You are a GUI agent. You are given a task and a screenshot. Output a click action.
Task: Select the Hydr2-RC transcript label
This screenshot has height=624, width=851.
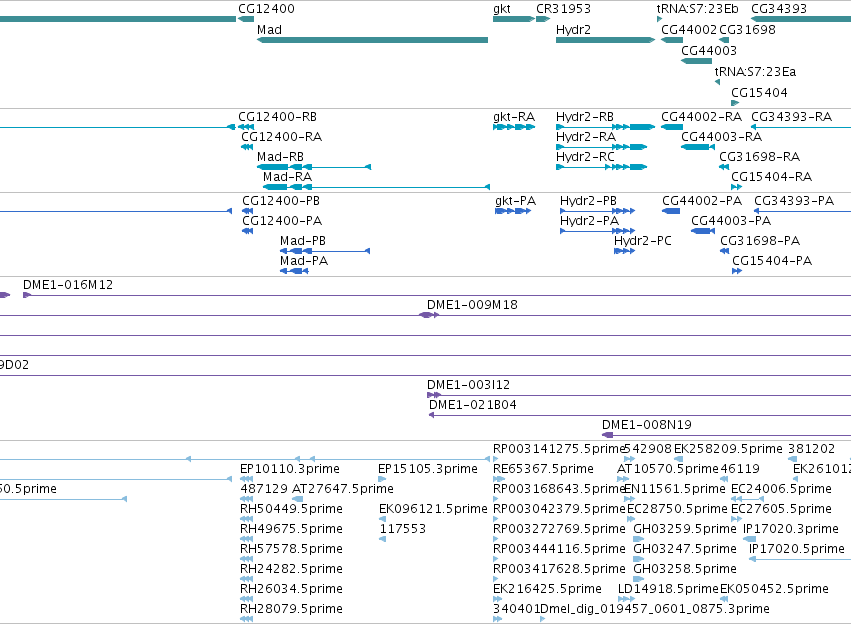pyautogui.click(x=585, y=157)
